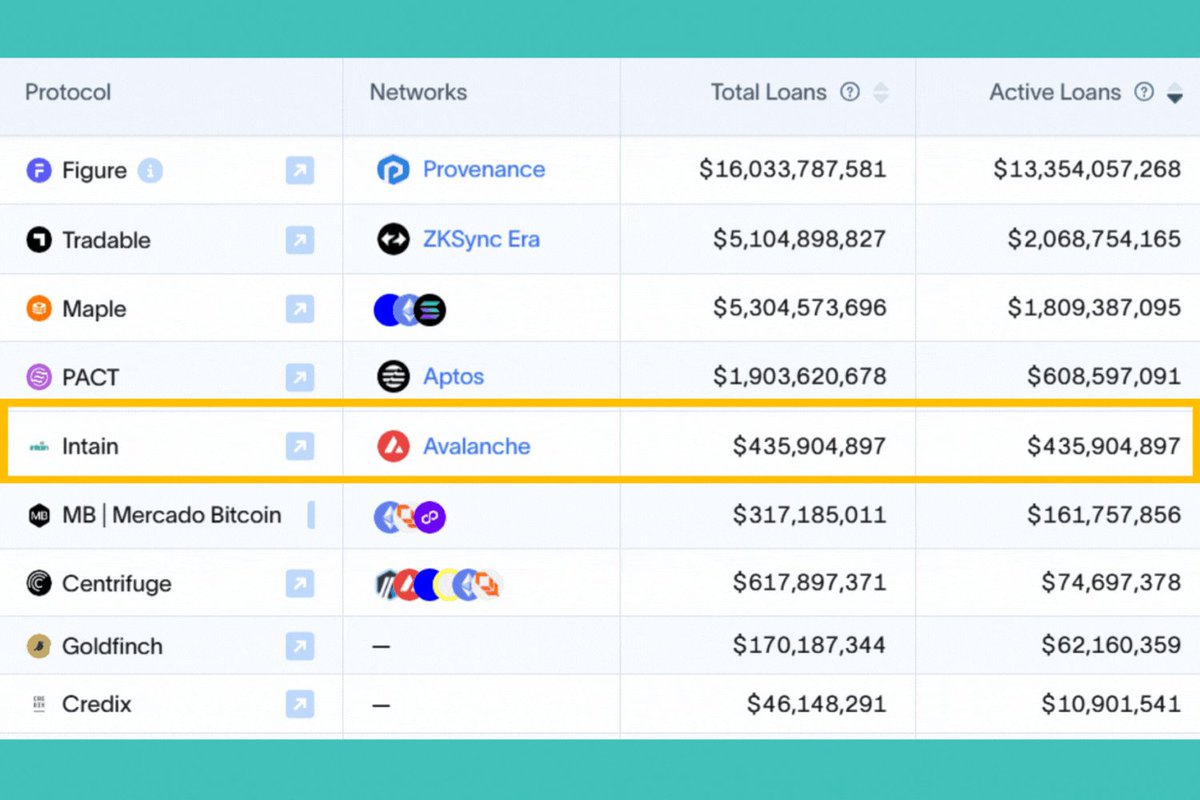1200x800 pixels.
Task: Select the Maple protocol name
Action: [x=94, y=309]
